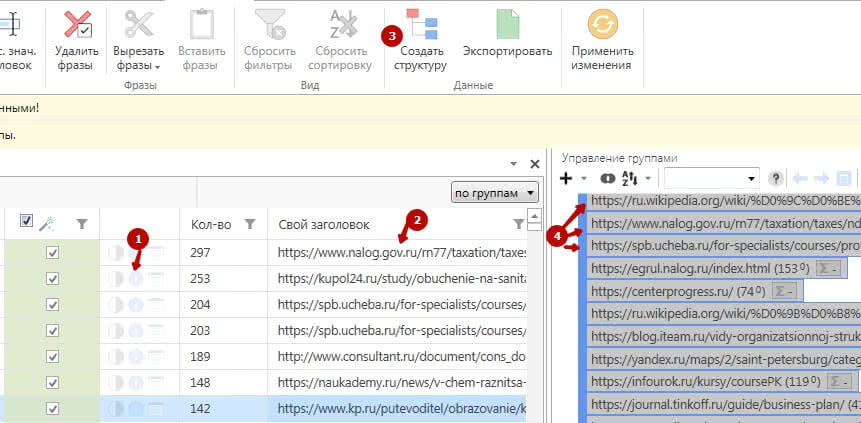861x423 pixels.
Task: Click the sigma button next to centerprogress.ru group
Action: click(785, 291)
